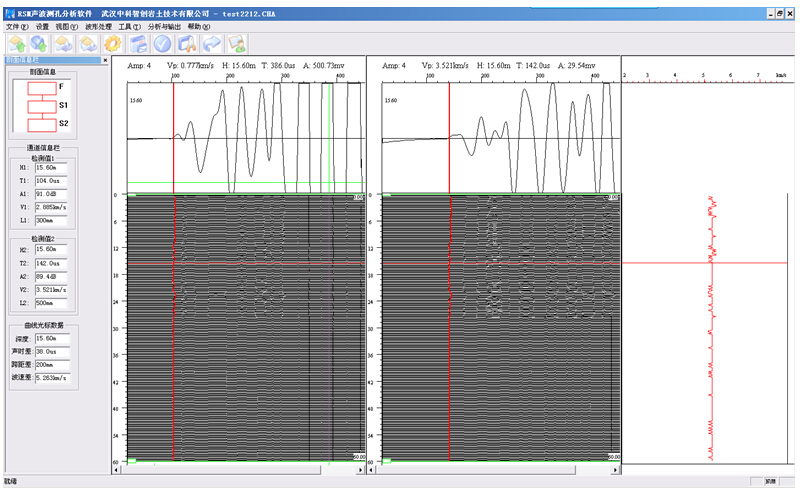This screenshot has width=802, height=494.
Task: Click the blue checkmark circle toolbar icon
Action: (162, 44)
